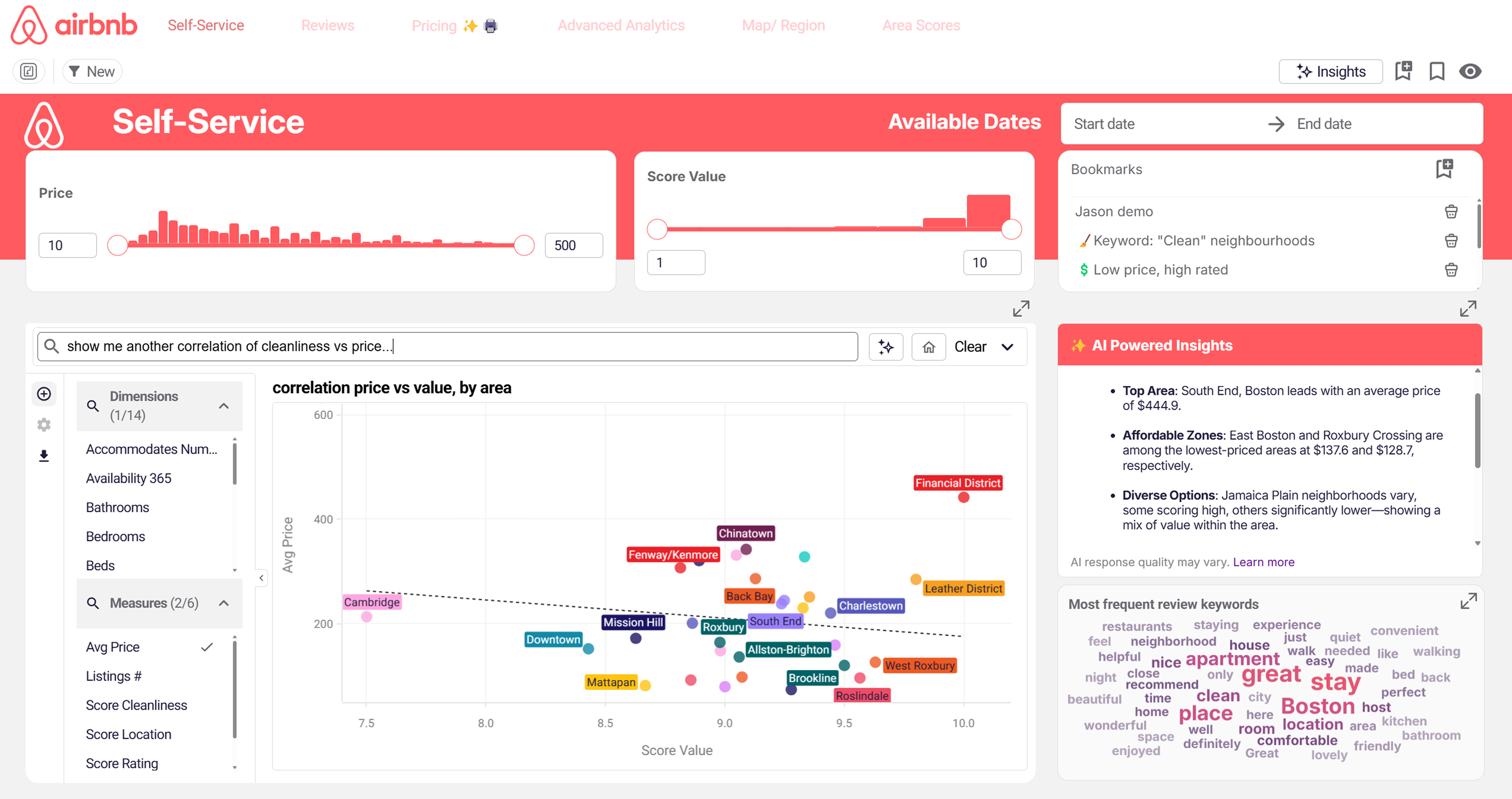Screen dimensions: 1512x799
Task: Open the End date picker
Action: tap(1324, 124)
